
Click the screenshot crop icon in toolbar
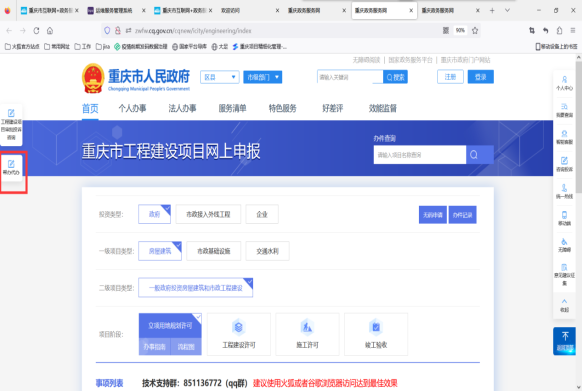click(x=532, y=31)
